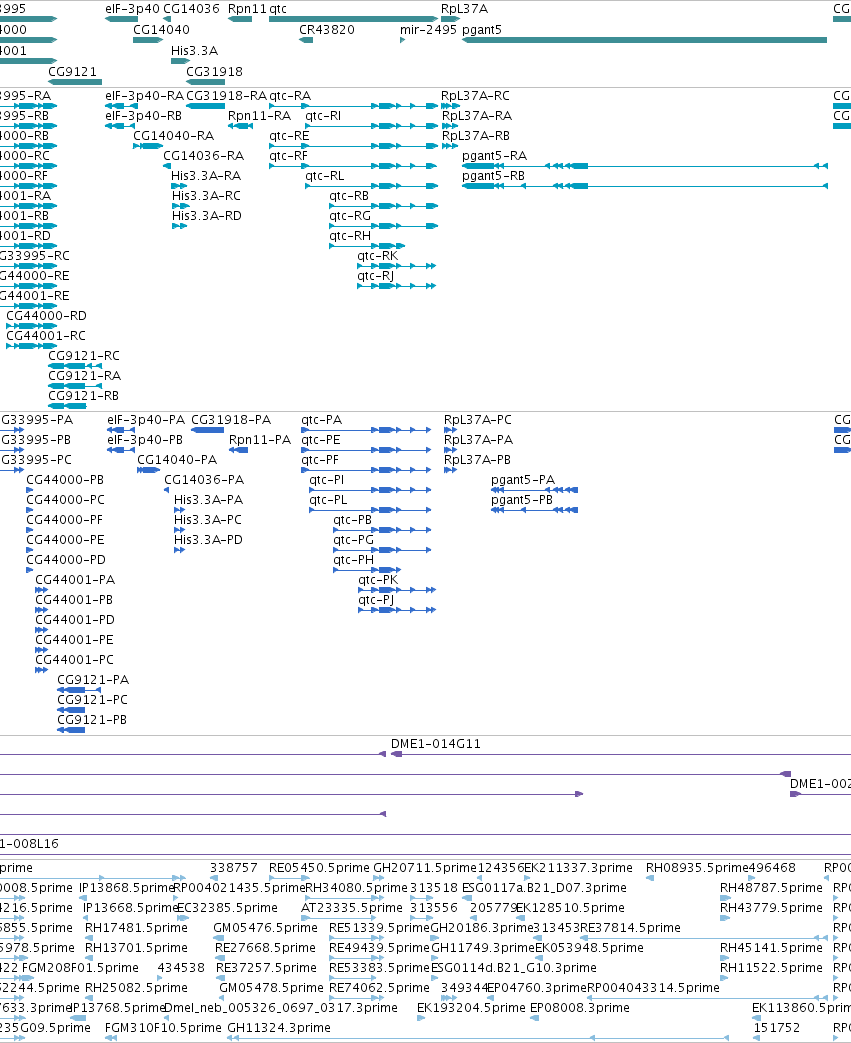This screenshot has height=1043, width=851.
Task: Open BAC clone DME1-014G11
Action: [436, 744]
